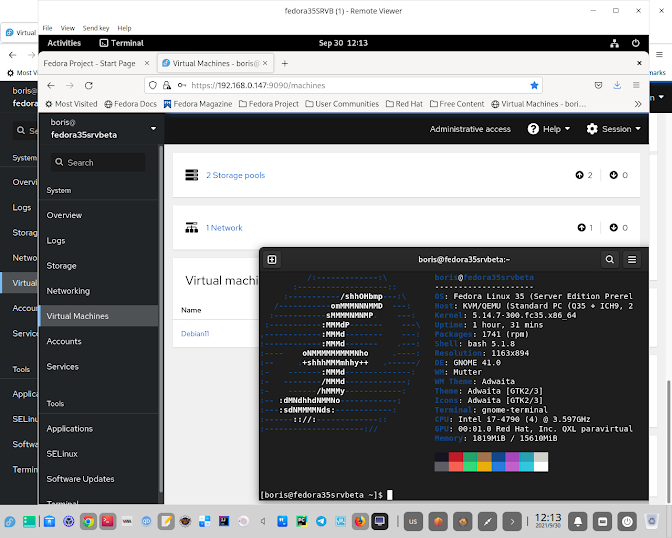The width and height of the screenshot is (672, 538).
Task: Open the 2 Storage pools link
Action: [x=236, y=175]
